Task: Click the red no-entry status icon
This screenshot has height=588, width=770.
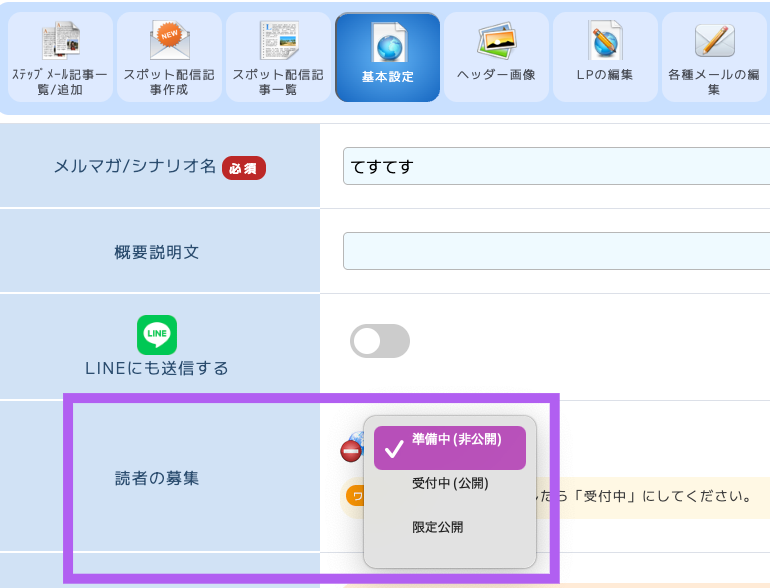Action: click(x=351, y=451)
